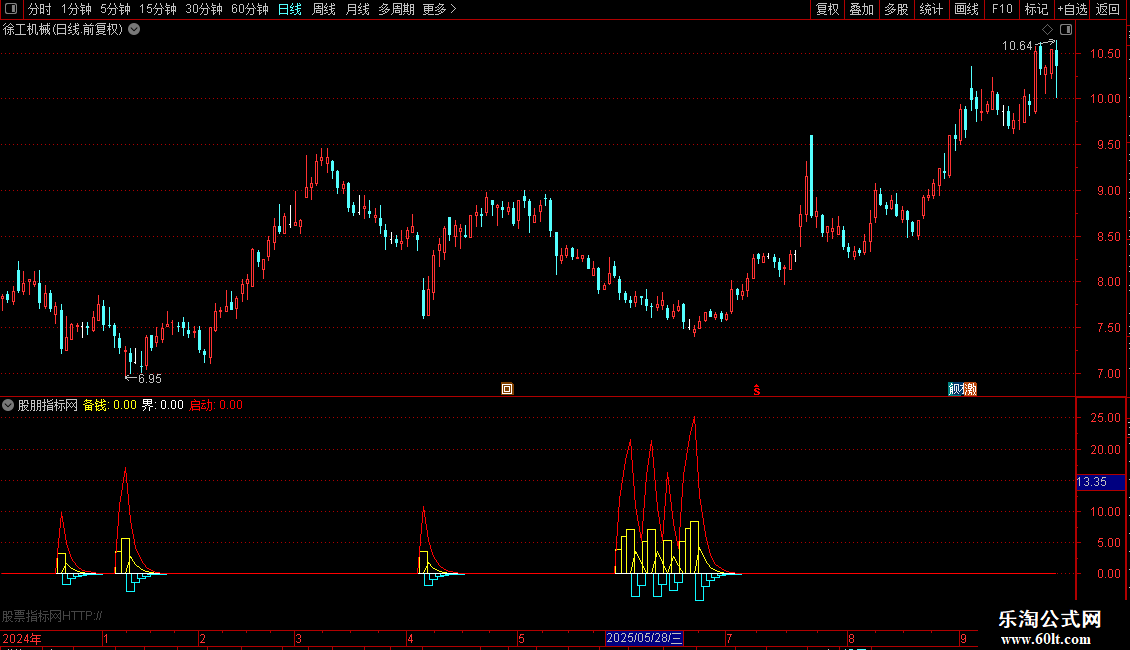Click the diamond icon above price axis

click(1048, 30)
